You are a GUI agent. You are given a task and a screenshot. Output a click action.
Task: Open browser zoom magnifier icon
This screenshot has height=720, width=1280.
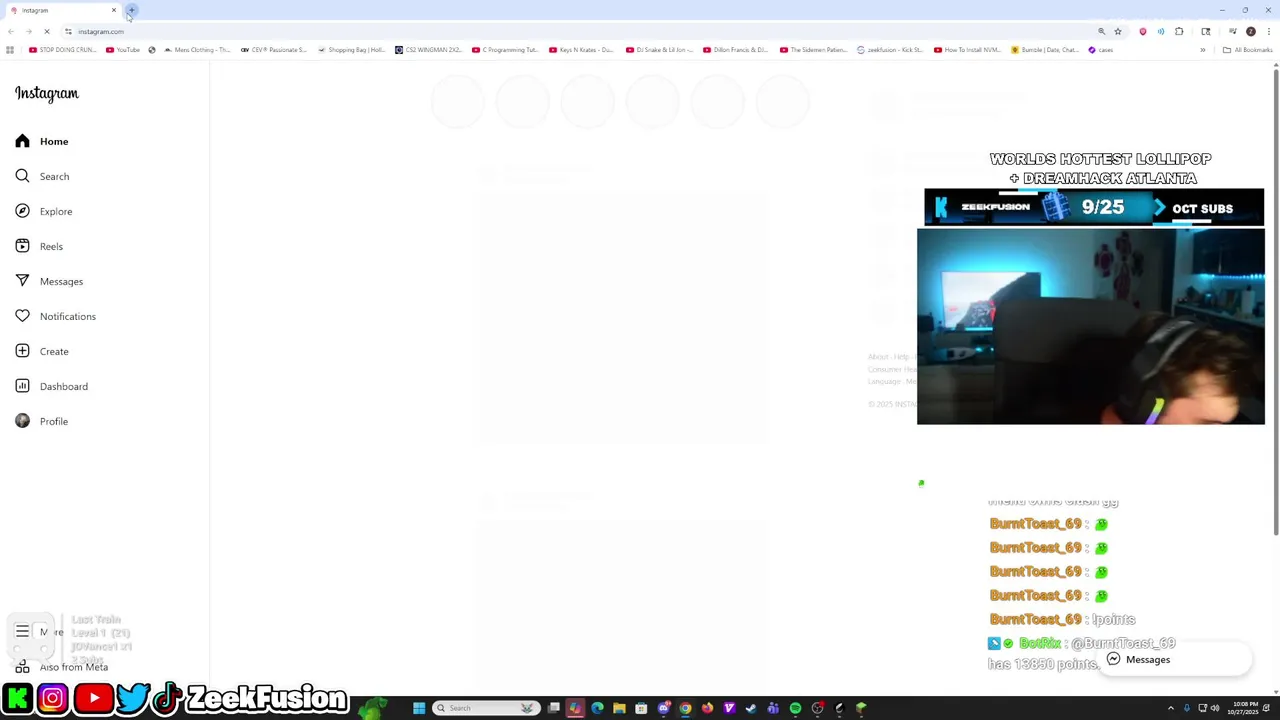tap(1101, 31)
